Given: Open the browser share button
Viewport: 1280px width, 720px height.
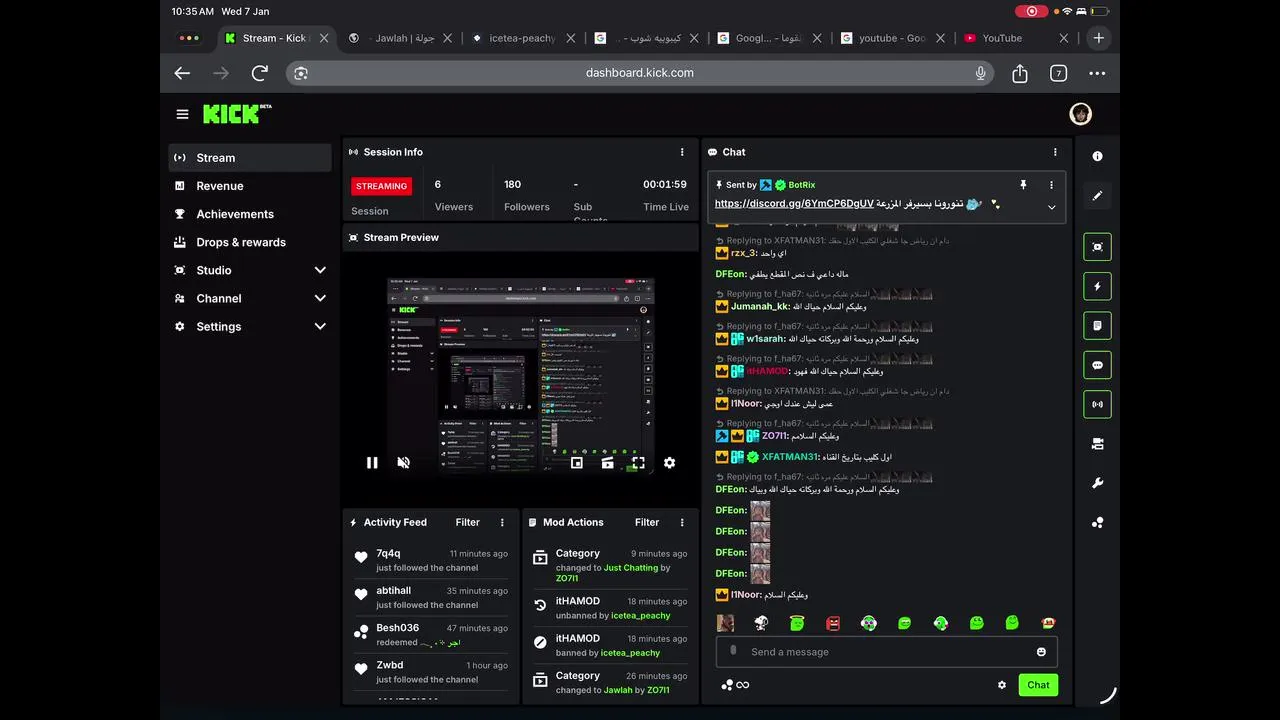Looking at the screenshot, I should (x=1020, y=73).
